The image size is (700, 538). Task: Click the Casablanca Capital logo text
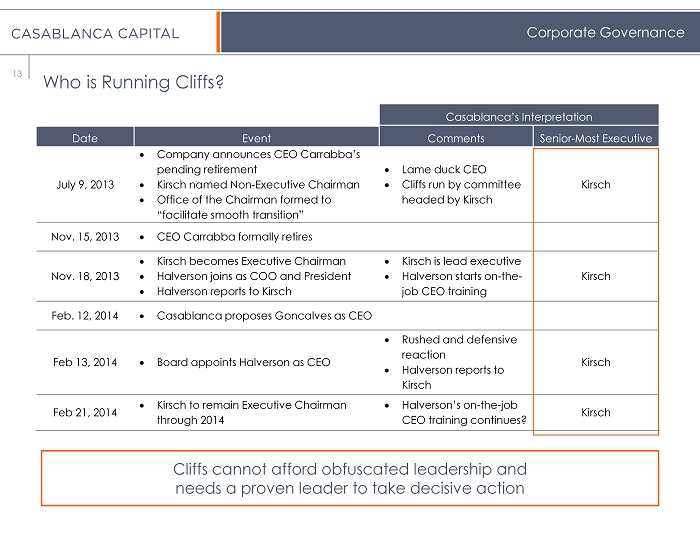pos(96,33)
